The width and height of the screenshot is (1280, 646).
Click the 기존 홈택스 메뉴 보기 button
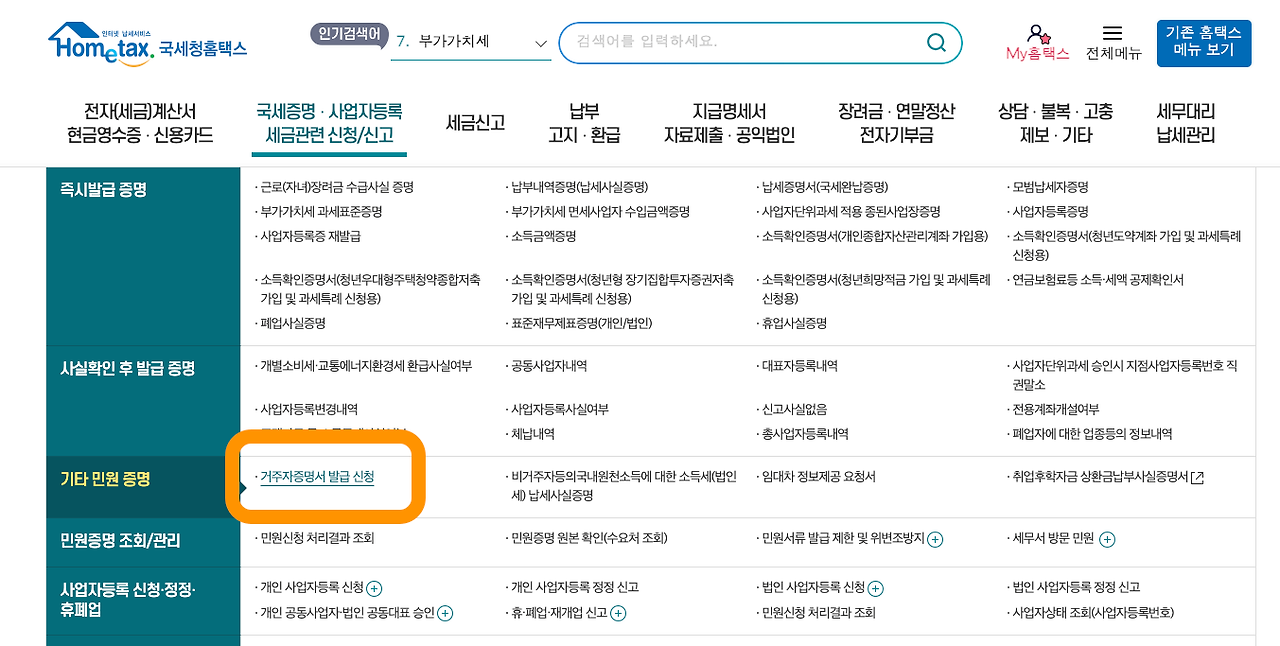[1204, 43]
